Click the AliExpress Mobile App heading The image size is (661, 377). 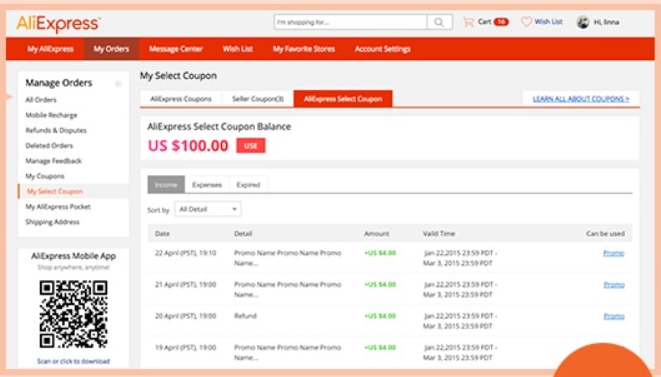(73, 256)
